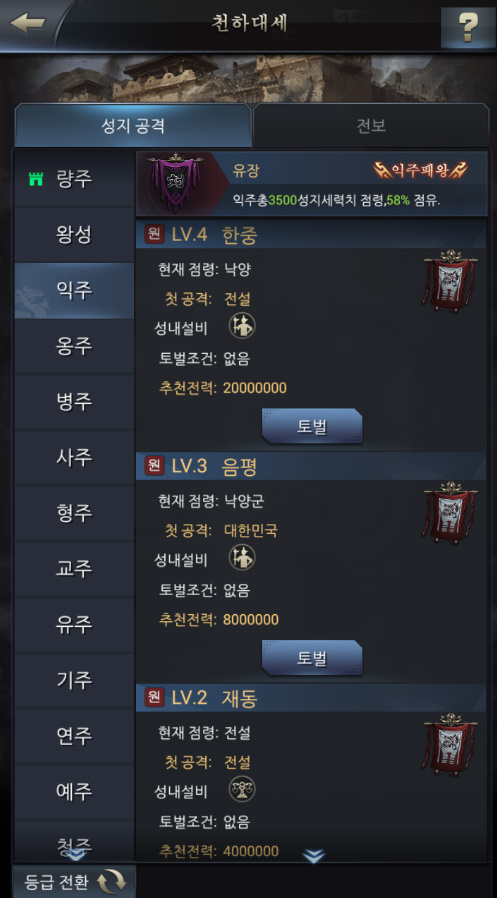
Task: Expand the region list with bottom chevron
Action: click(75, 855)
